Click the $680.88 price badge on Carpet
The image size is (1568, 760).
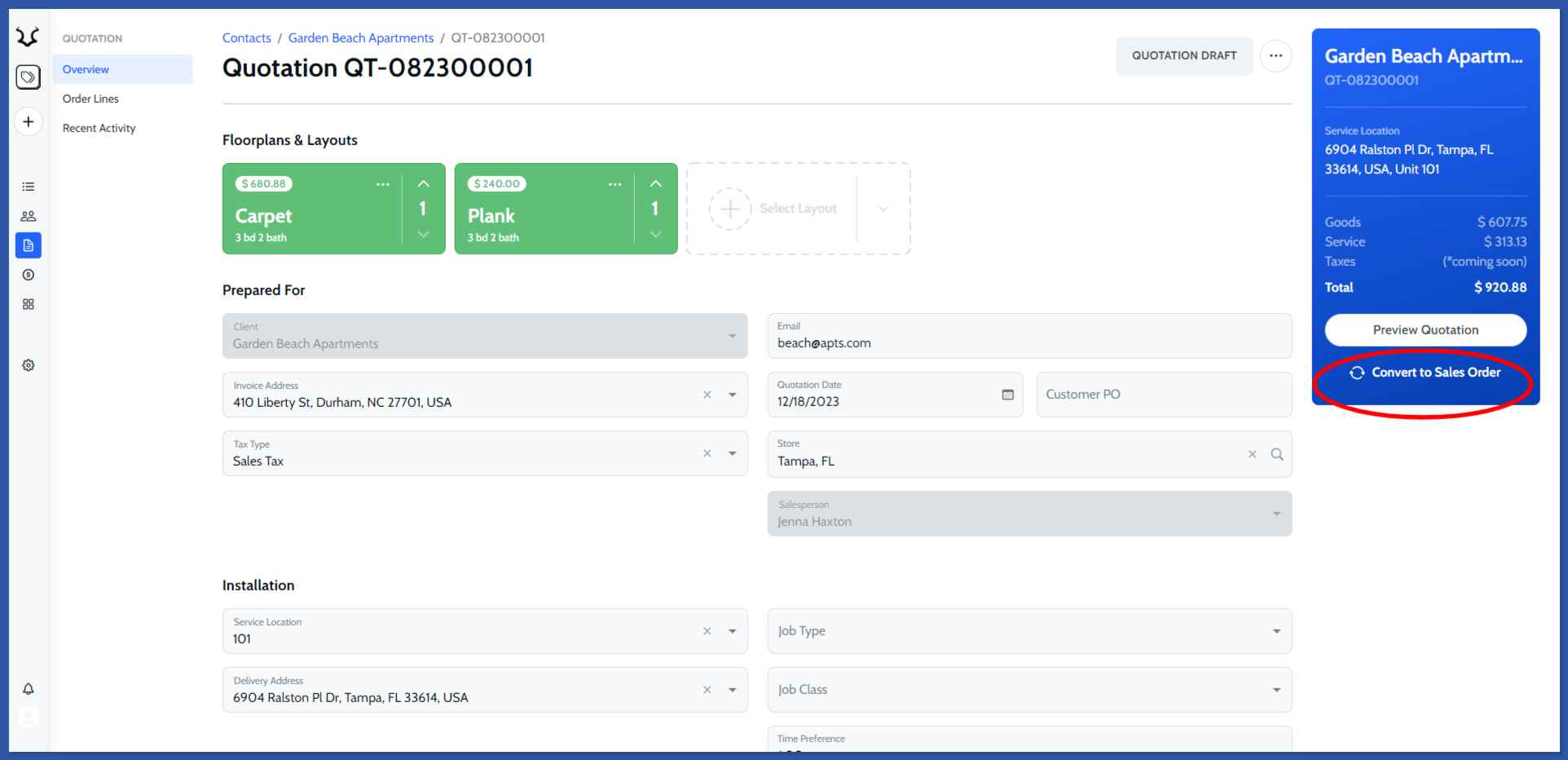pos(264,184)
